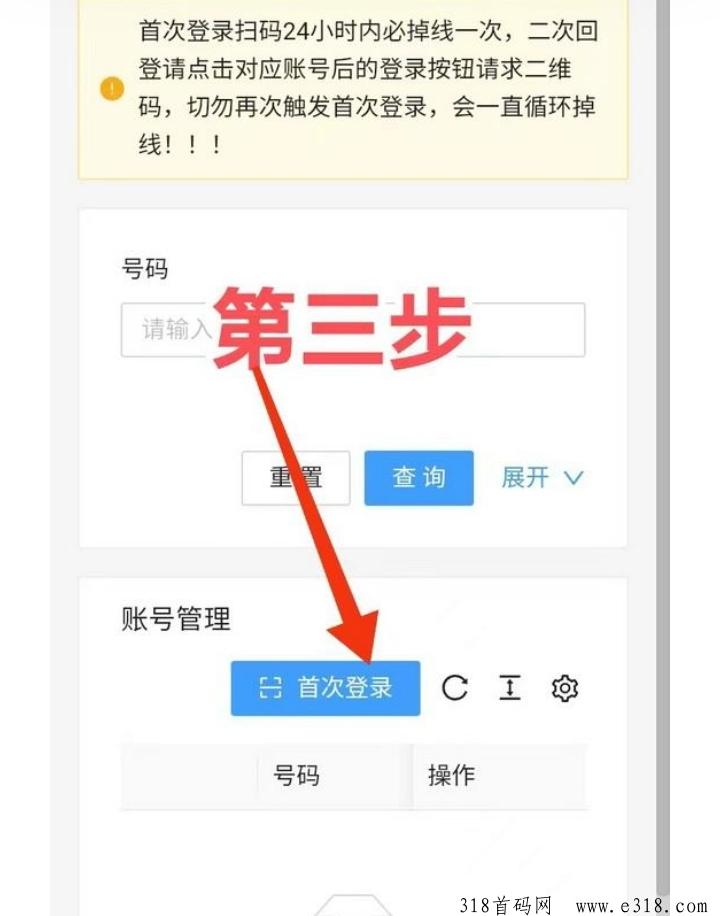The width and height of the screenshot is (720, 916).
Task: Click the 账号管理 section title
Action: (176, 619)
